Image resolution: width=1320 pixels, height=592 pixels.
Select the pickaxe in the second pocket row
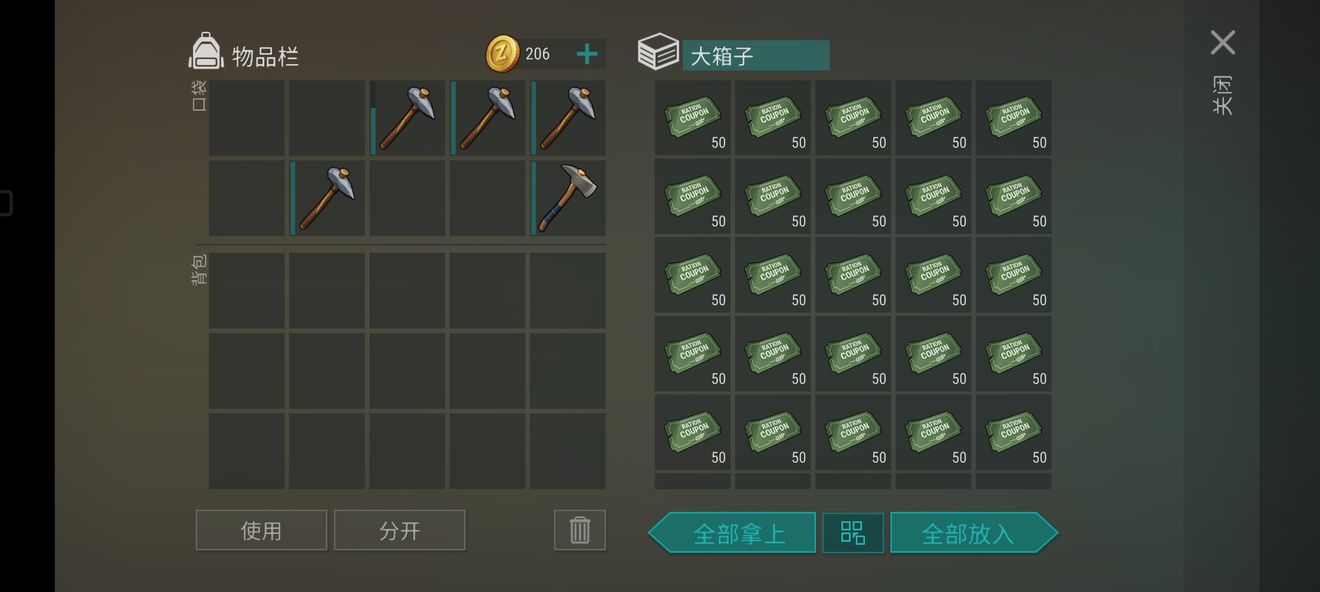327,198
